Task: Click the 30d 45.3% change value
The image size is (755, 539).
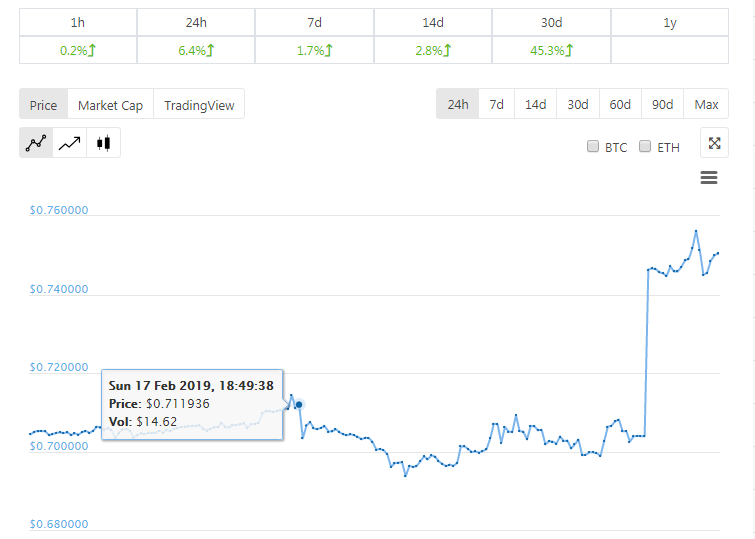Action: (x=550, y=50)
